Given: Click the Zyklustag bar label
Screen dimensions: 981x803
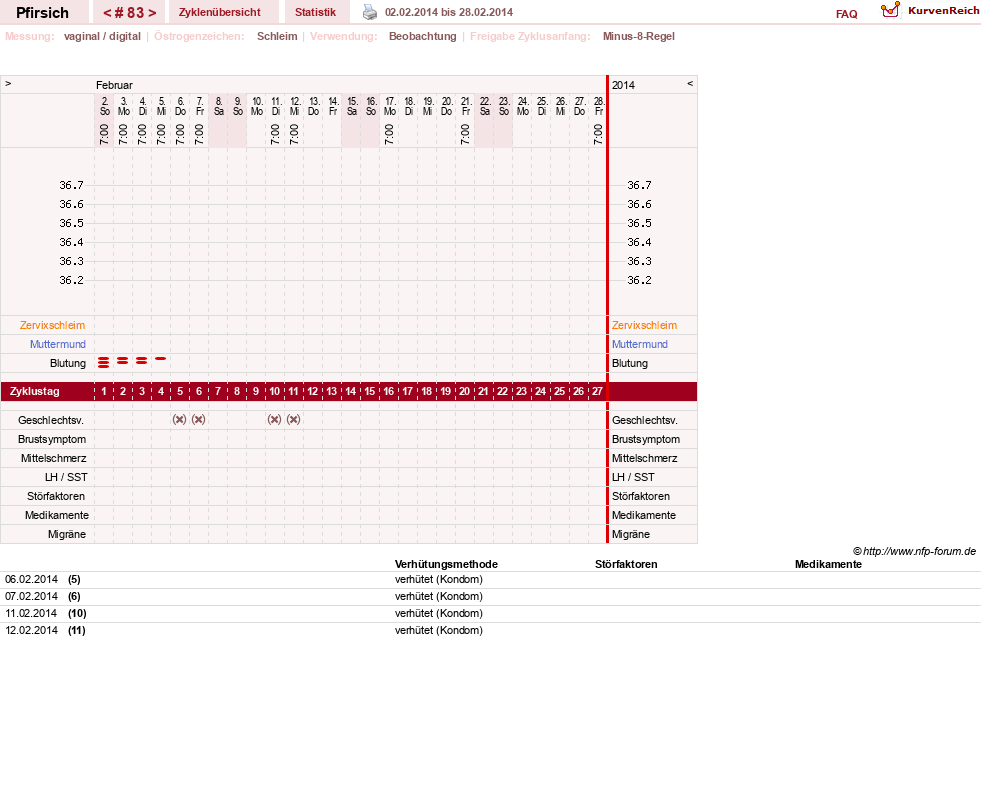Looking at the screenshot, I should pyautogui.click(x=34, y=391).
